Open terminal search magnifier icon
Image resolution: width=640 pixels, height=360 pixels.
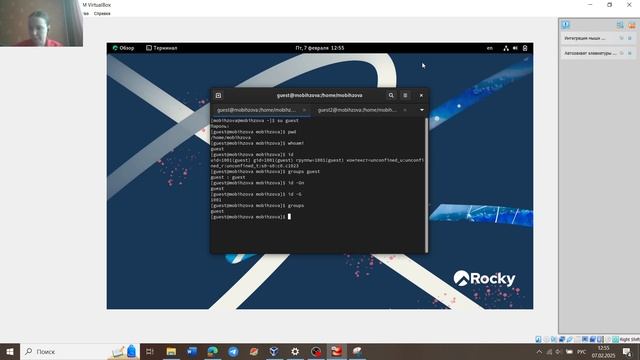pyautogui.click(x=391, y=96)
